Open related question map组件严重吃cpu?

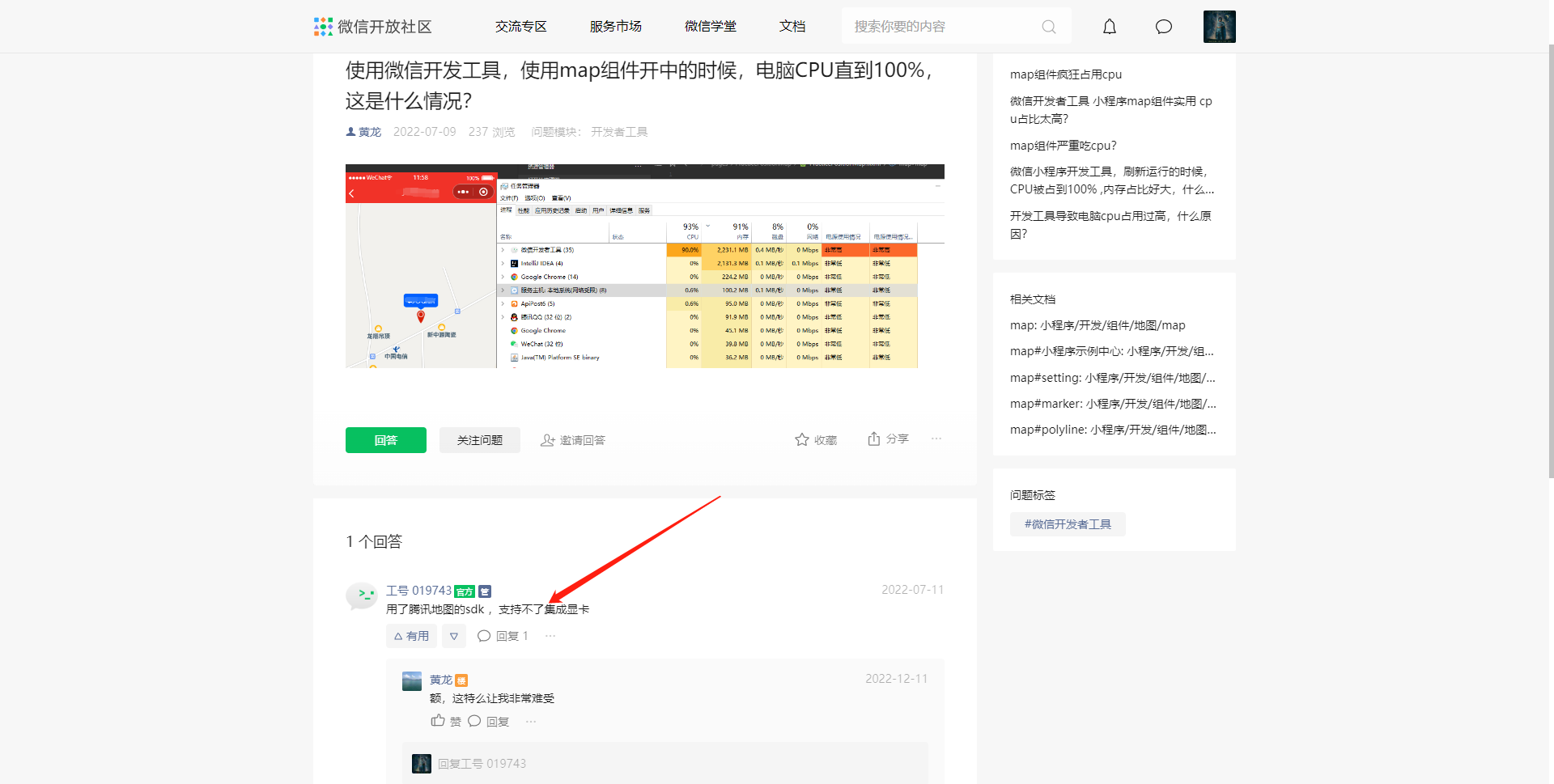pos(1064,146)
